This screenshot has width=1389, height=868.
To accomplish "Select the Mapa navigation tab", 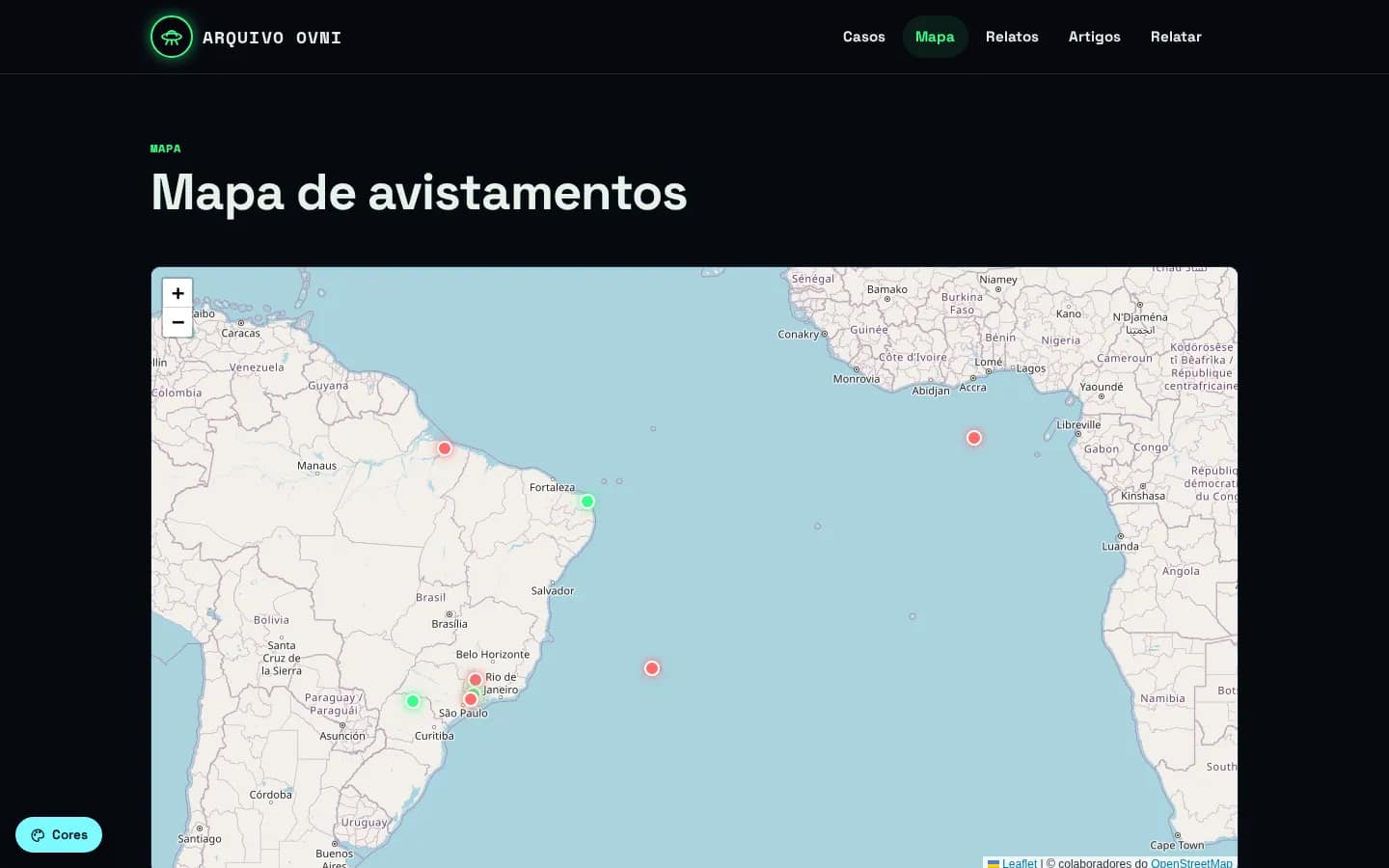I will 935,37.
